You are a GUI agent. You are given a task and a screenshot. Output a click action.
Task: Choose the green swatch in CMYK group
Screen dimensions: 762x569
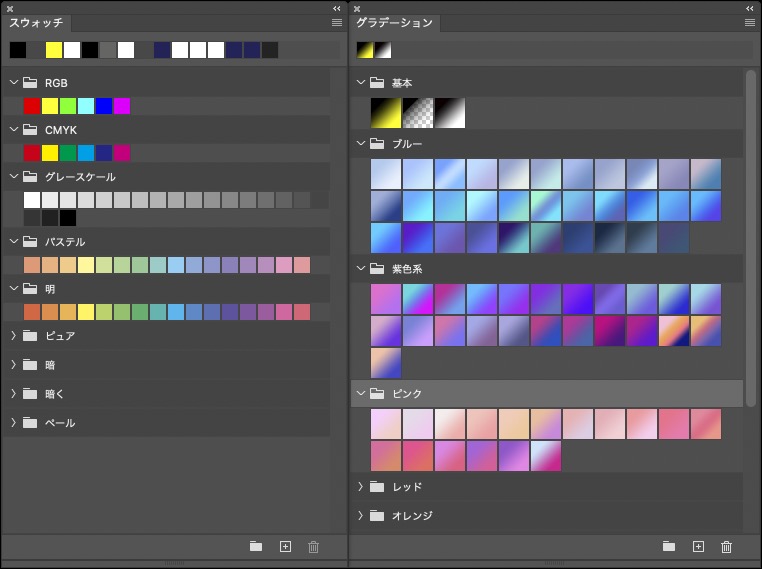point(68,153)
